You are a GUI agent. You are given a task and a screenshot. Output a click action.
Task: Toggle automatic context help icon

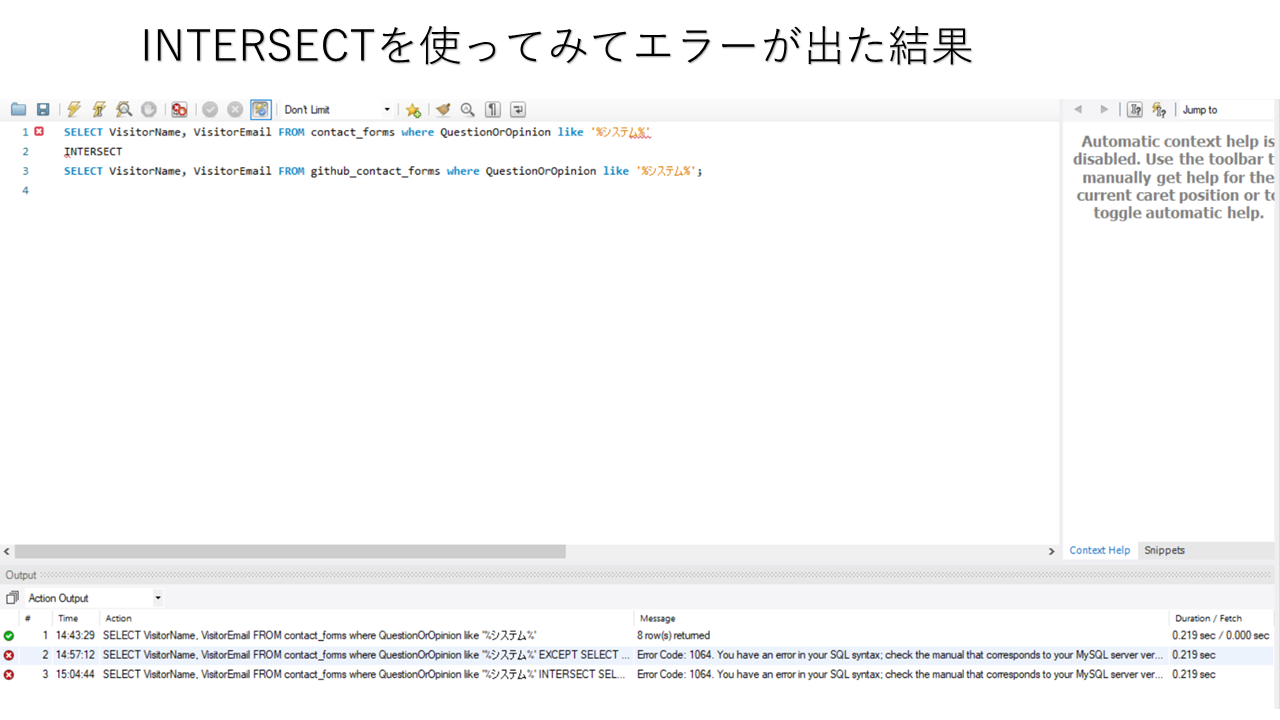click(x=1135, y=109)
